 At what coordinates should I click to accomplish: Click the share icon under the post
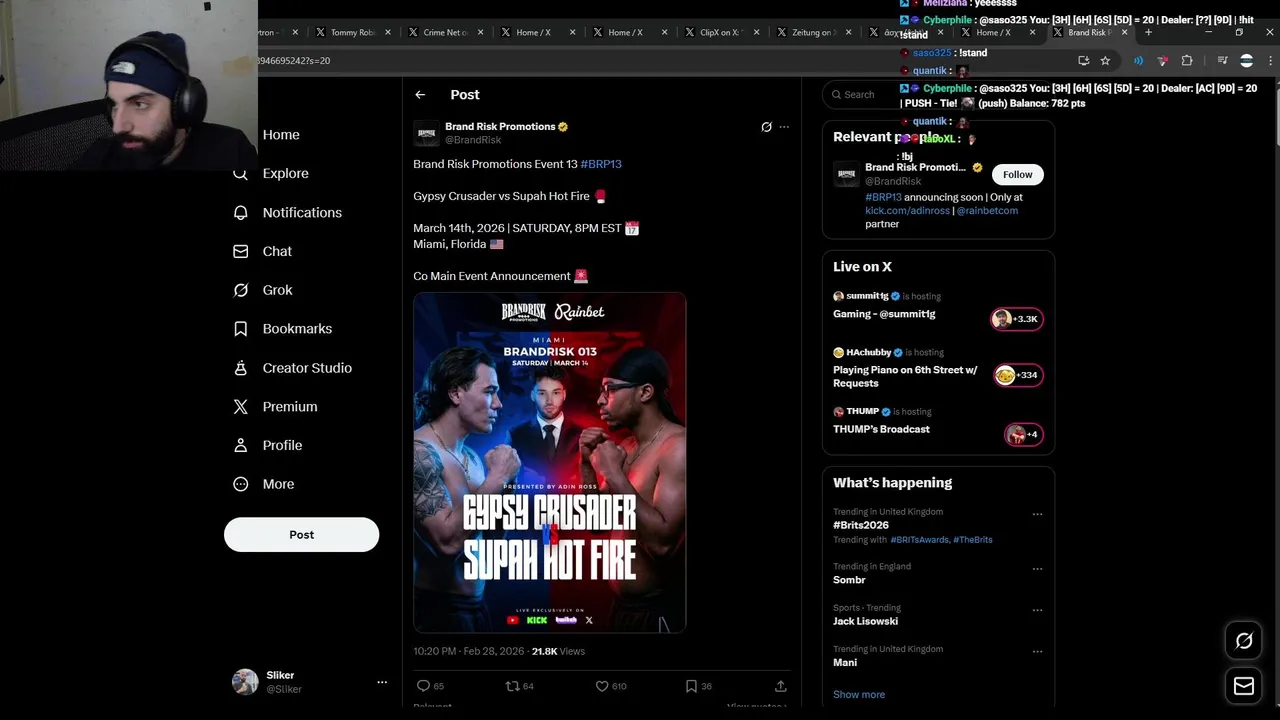point(780,686)
